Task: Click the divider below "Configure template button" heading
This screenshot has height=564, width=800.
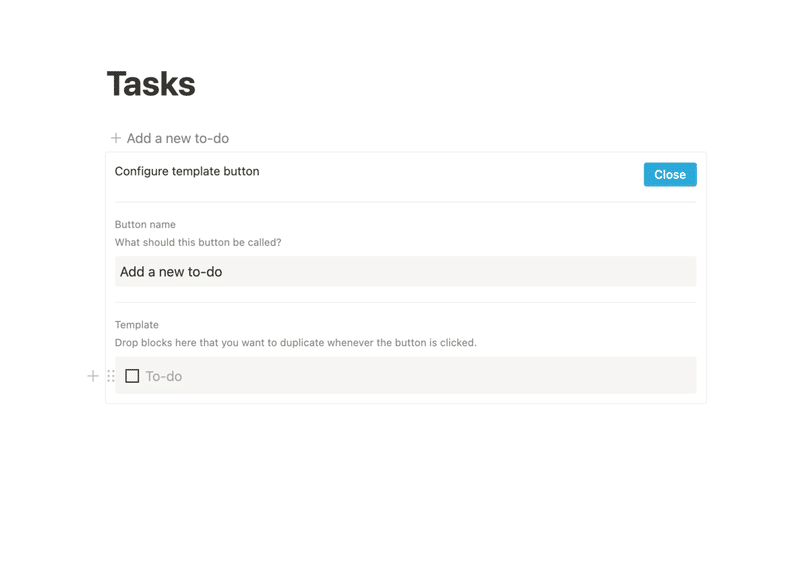Action: [x=405, y=202]
